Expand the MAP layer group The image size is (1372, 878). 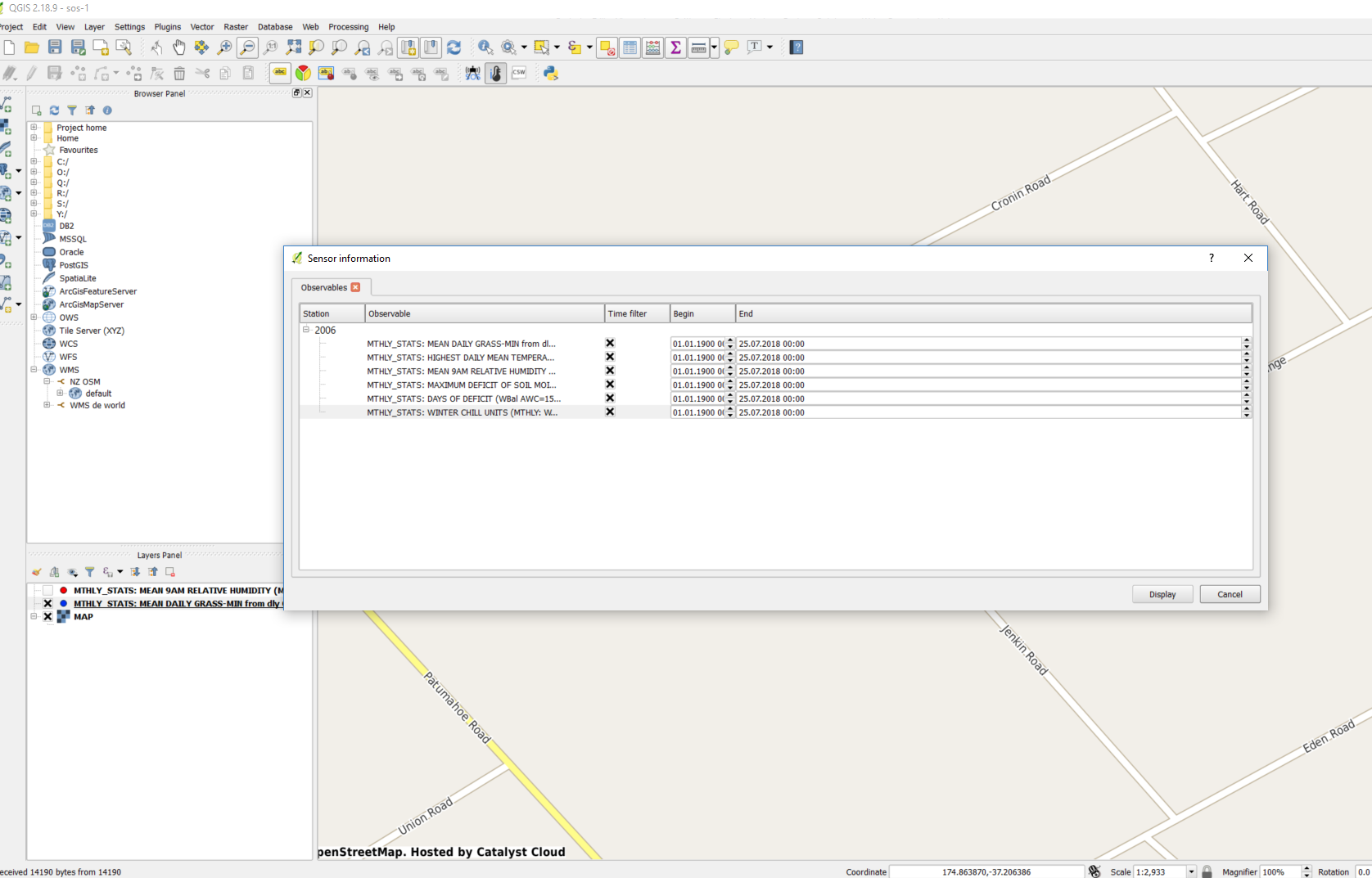tap(34, 616)
